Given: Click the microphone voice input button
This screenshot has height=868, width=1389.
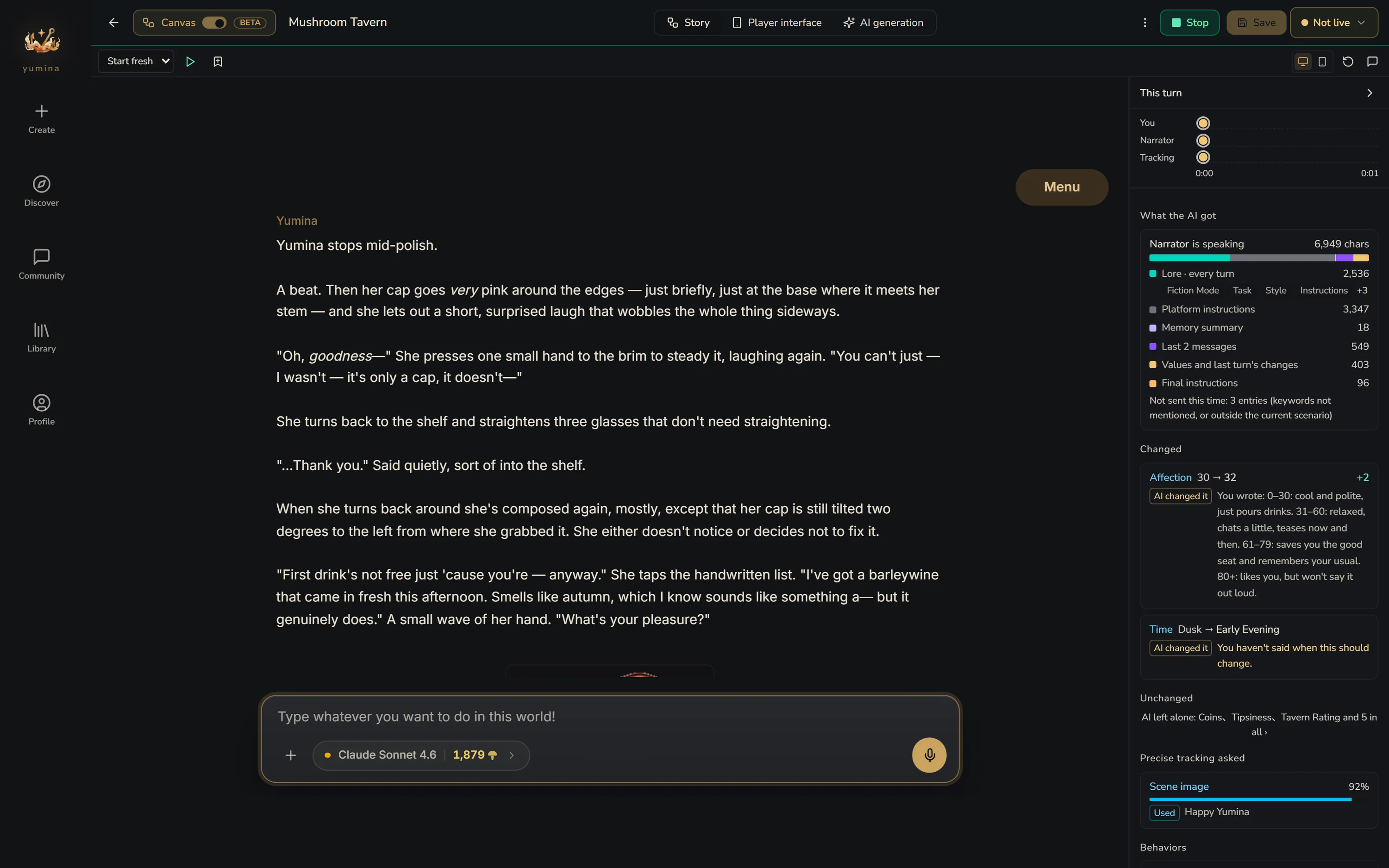Looking at the screenshot, I should [929, 755].
